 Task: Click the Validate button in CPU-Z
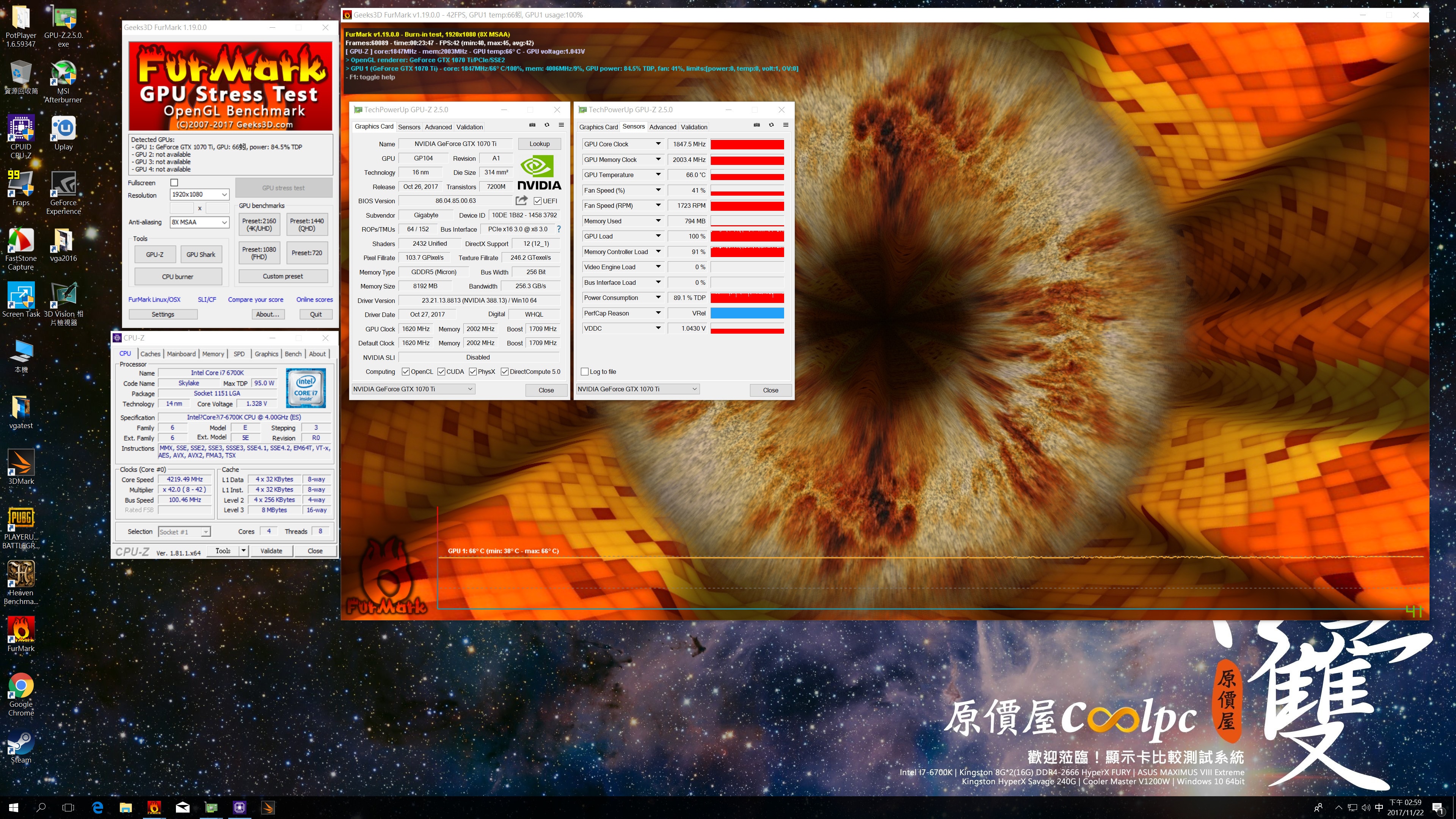click(271, 551)
